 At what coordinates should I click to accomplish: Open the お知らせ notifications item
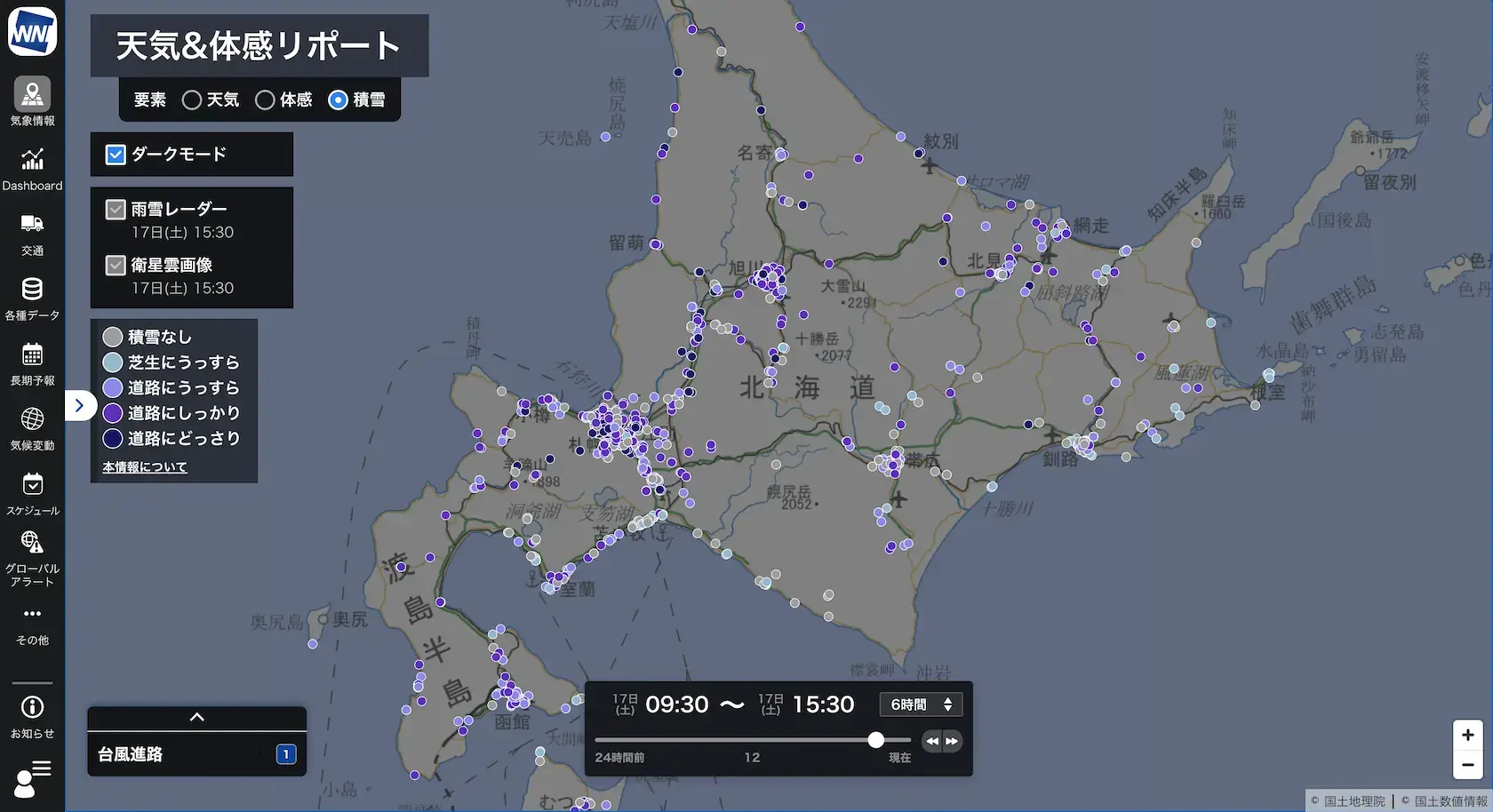click(32, 708)
